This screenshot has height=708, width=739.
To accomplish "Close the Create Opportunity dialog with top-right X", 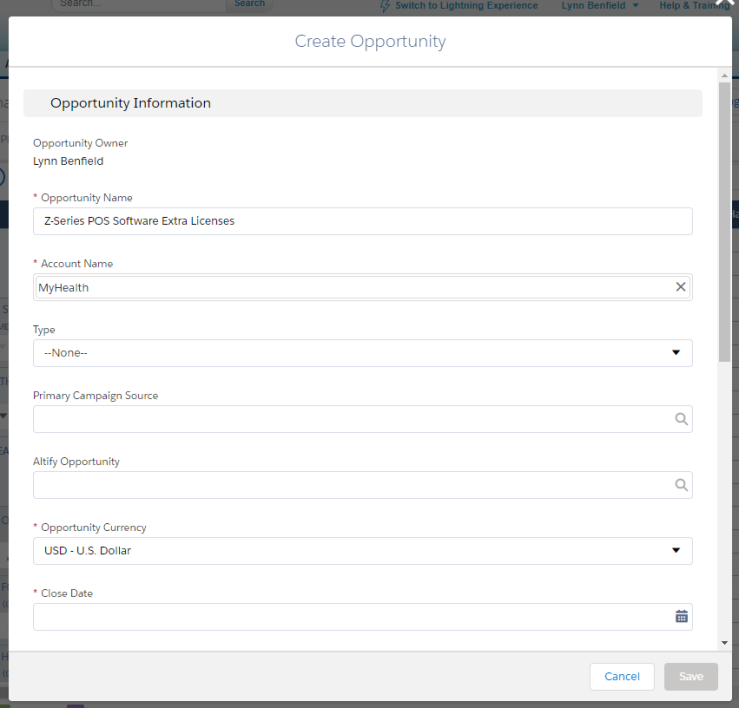I will 724,4.
